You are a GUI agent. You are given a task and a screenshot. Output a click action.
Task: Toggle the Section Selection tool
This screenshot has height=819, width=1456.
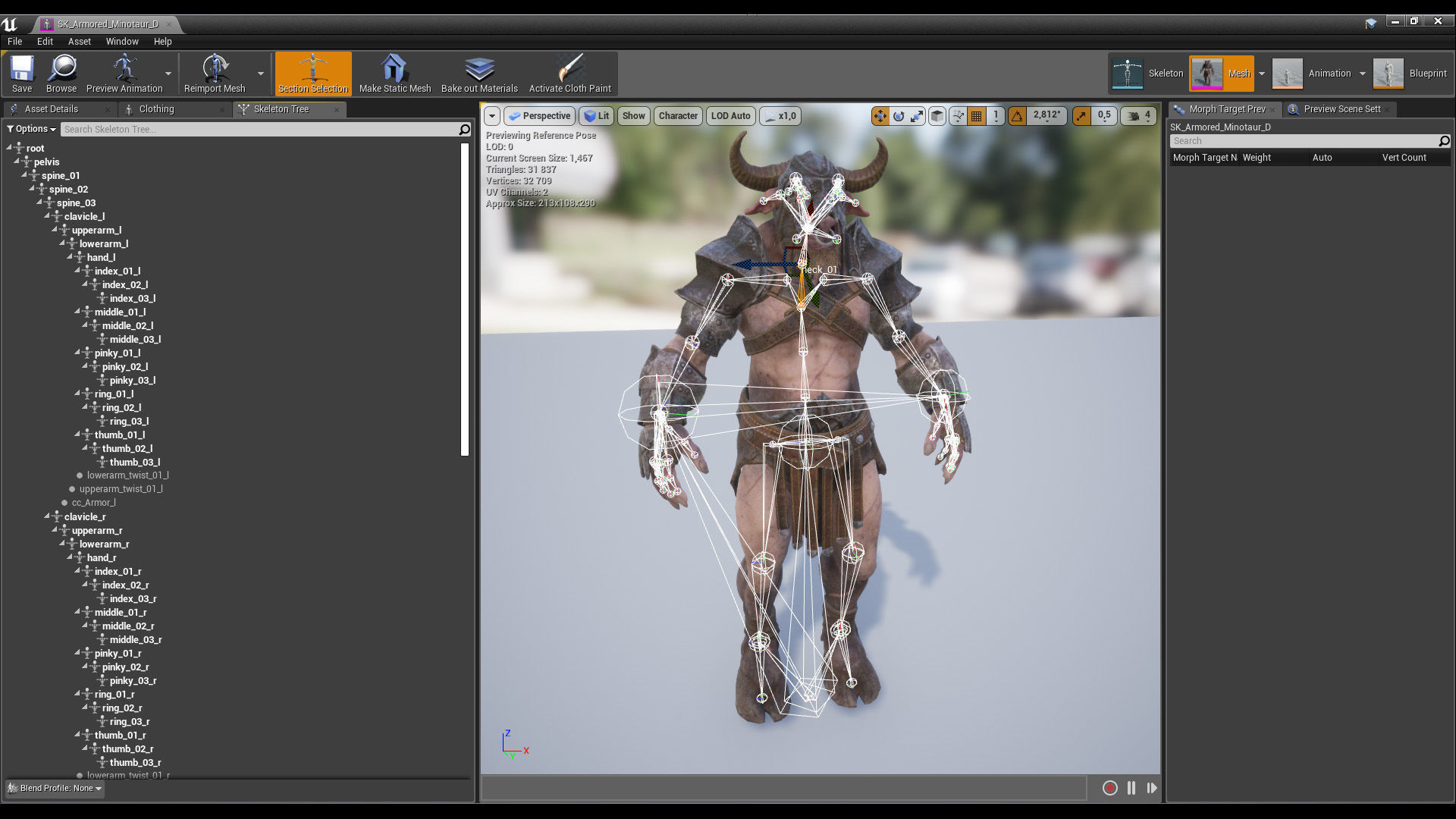[313, 74]
